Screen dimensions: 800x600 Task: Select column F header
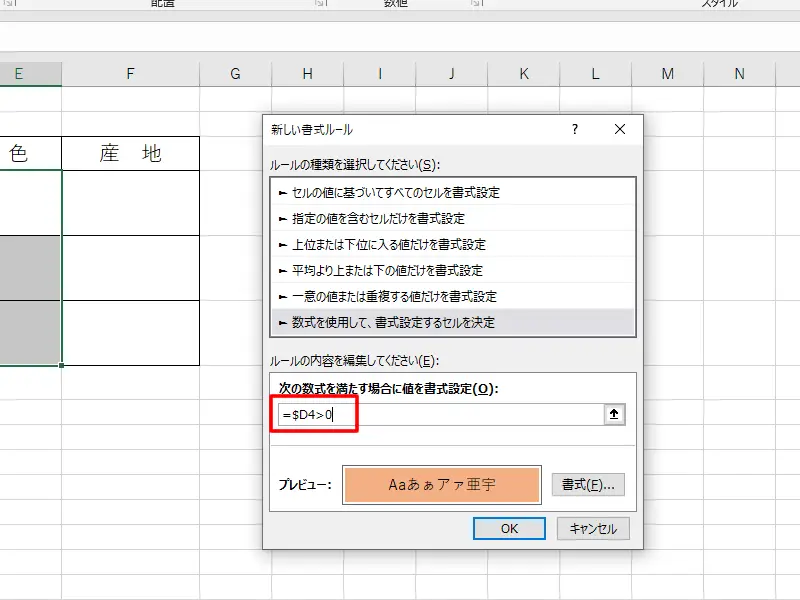point(130,74)
